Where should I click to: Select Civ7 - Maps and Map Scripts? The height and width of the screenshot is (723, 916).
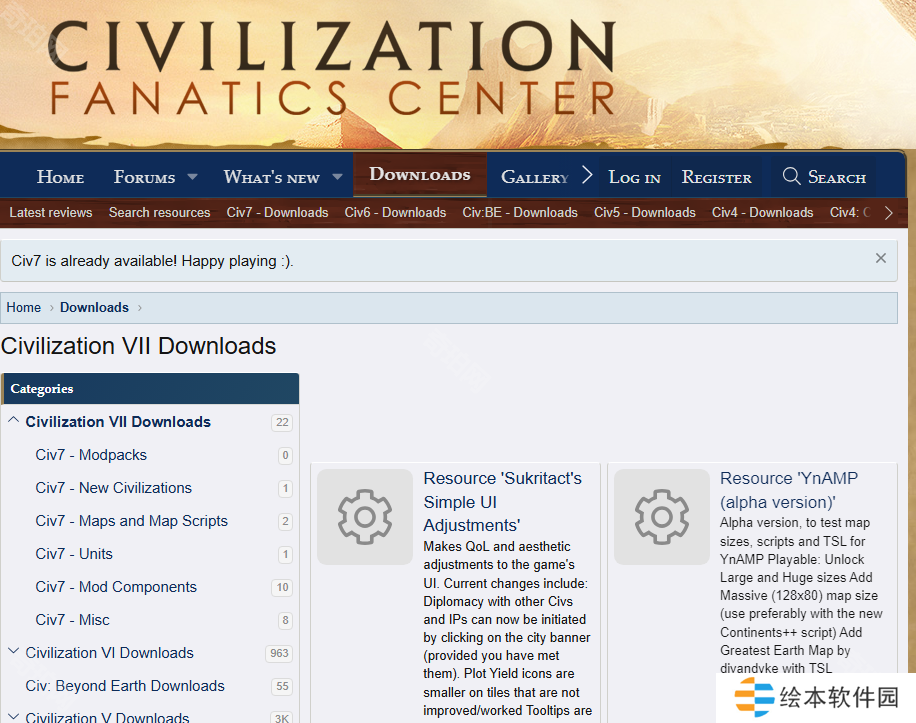pyautogui.click(x=131, y=521)
